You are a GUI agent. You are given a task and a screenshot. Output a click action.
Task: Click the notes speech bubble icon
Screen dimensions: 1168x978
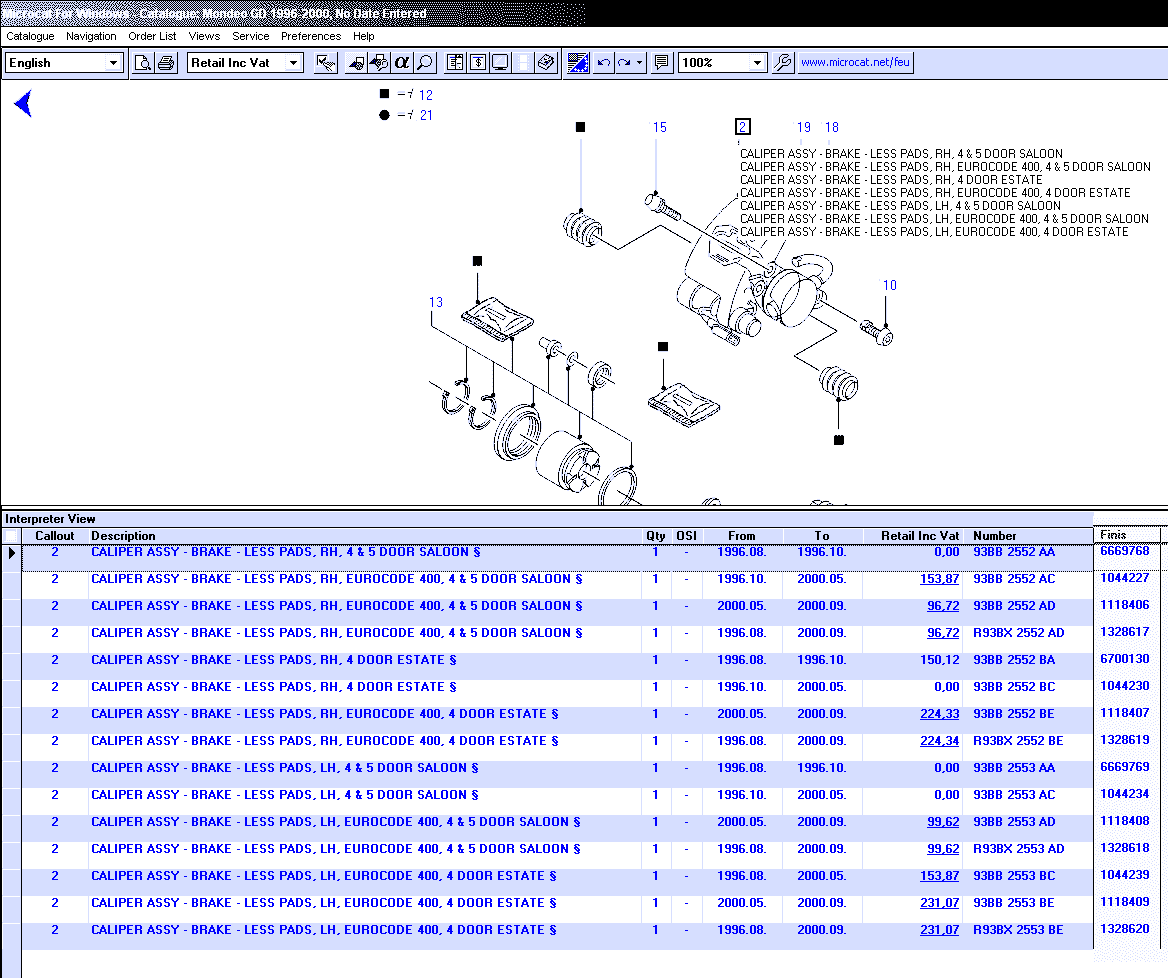[661, 63]
